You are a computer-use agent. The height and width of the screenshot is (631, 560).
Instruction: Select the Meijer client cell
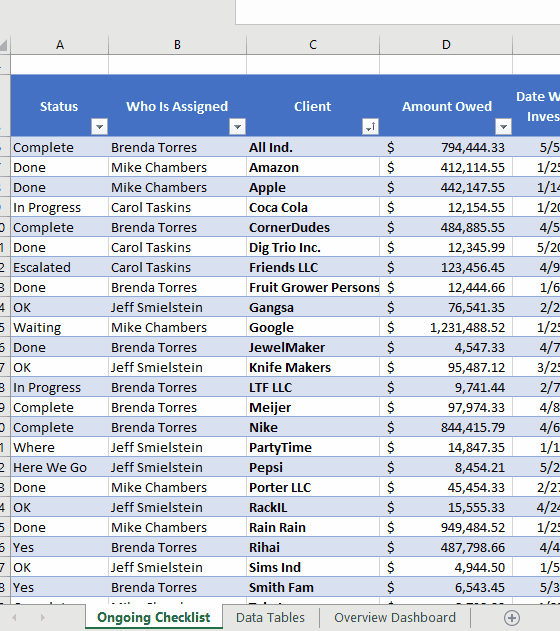(313, 407)
